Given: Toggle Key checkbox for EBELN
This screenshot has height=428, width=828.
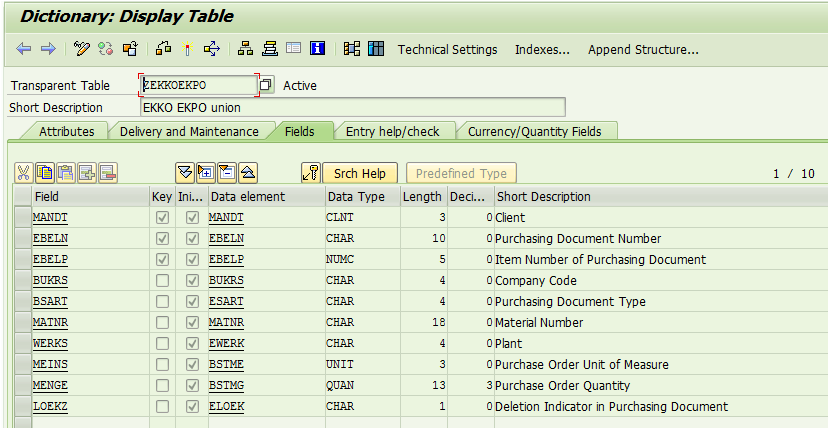Looking at the screenshot, I should click(x=163, y=239).
